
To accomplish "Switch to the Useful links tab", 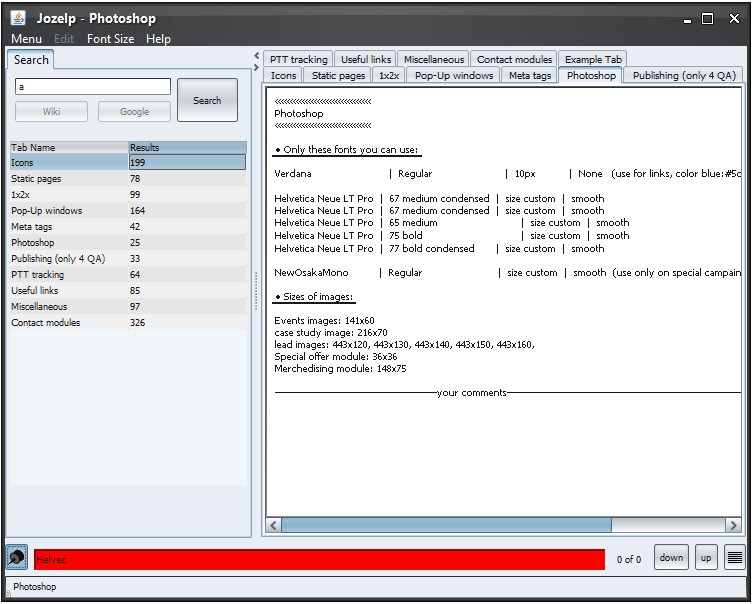I will (365, 59).
